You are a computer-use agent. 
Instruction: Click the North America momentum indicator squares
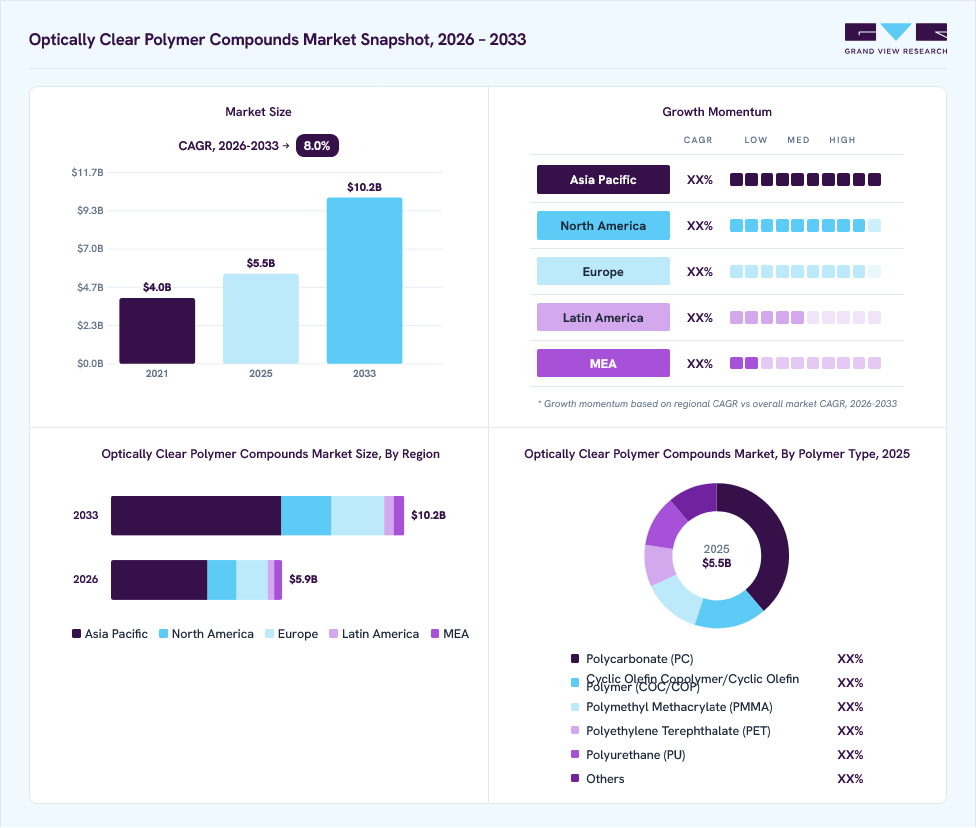(805, 225)
